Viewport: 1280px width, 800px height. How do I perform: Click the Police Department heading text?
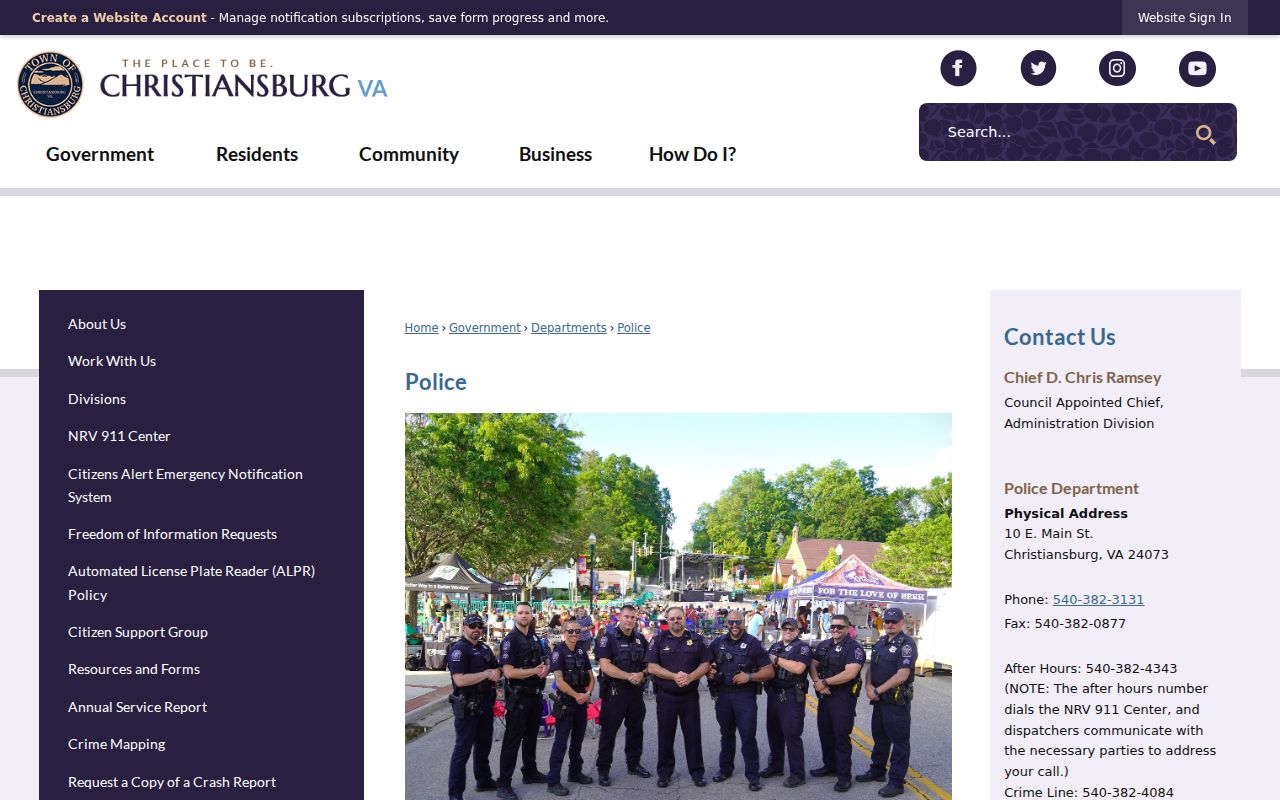(1071, 489)
